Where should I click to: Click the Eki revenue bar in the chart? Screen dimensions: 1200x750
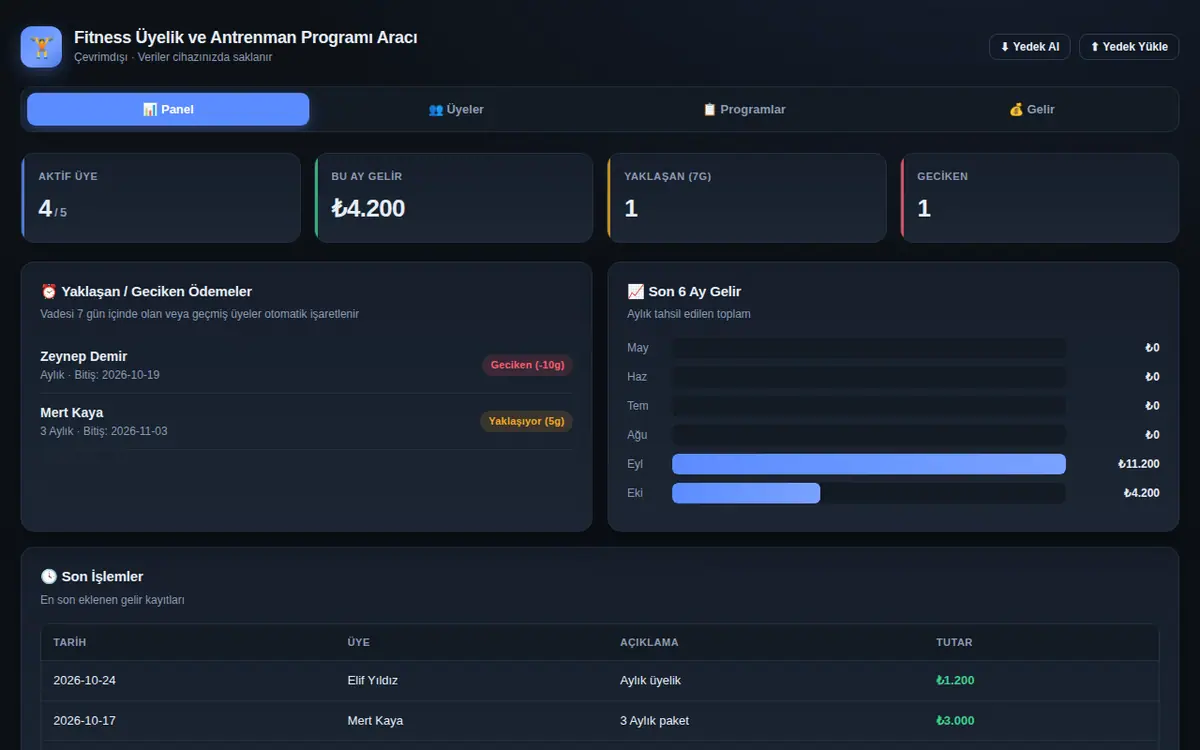click(746, 493)
